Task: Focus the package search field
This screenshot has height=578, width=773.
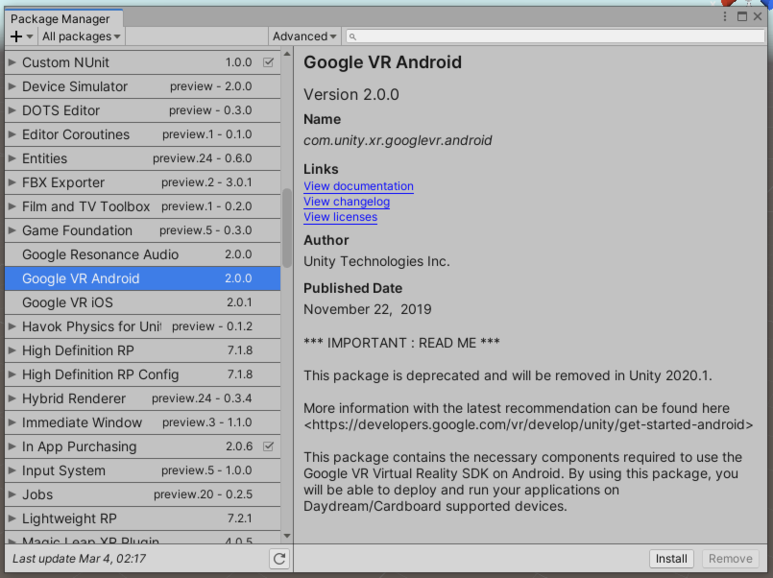Action: [555, 36]
